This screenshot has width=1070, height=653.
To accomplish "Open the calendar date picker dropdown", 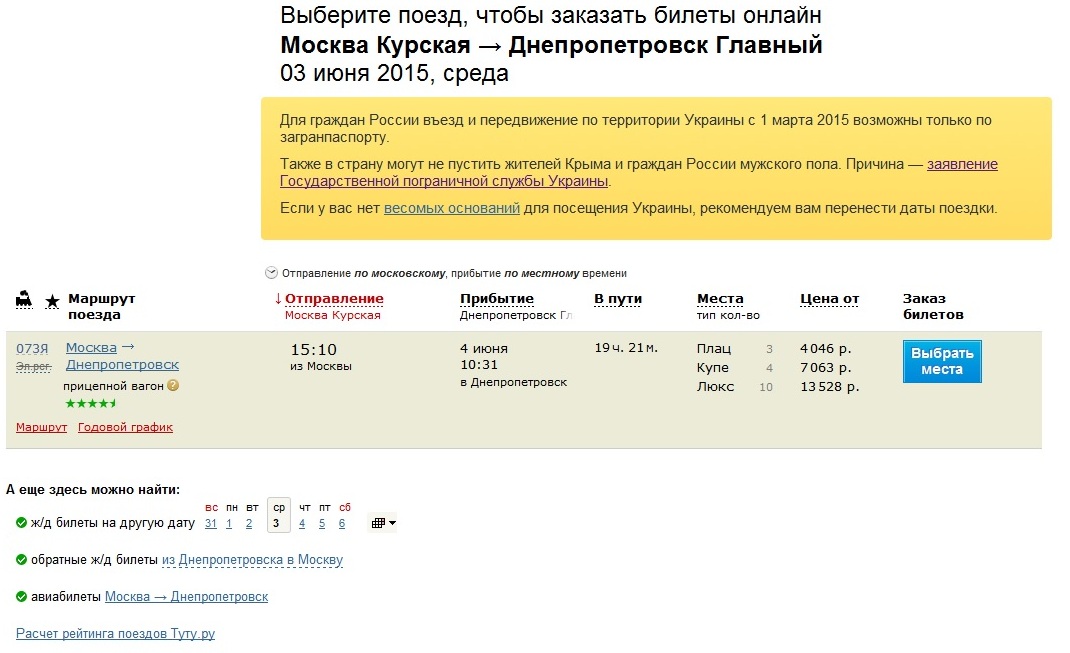I will pyautogui.click(x=383, y=523).
